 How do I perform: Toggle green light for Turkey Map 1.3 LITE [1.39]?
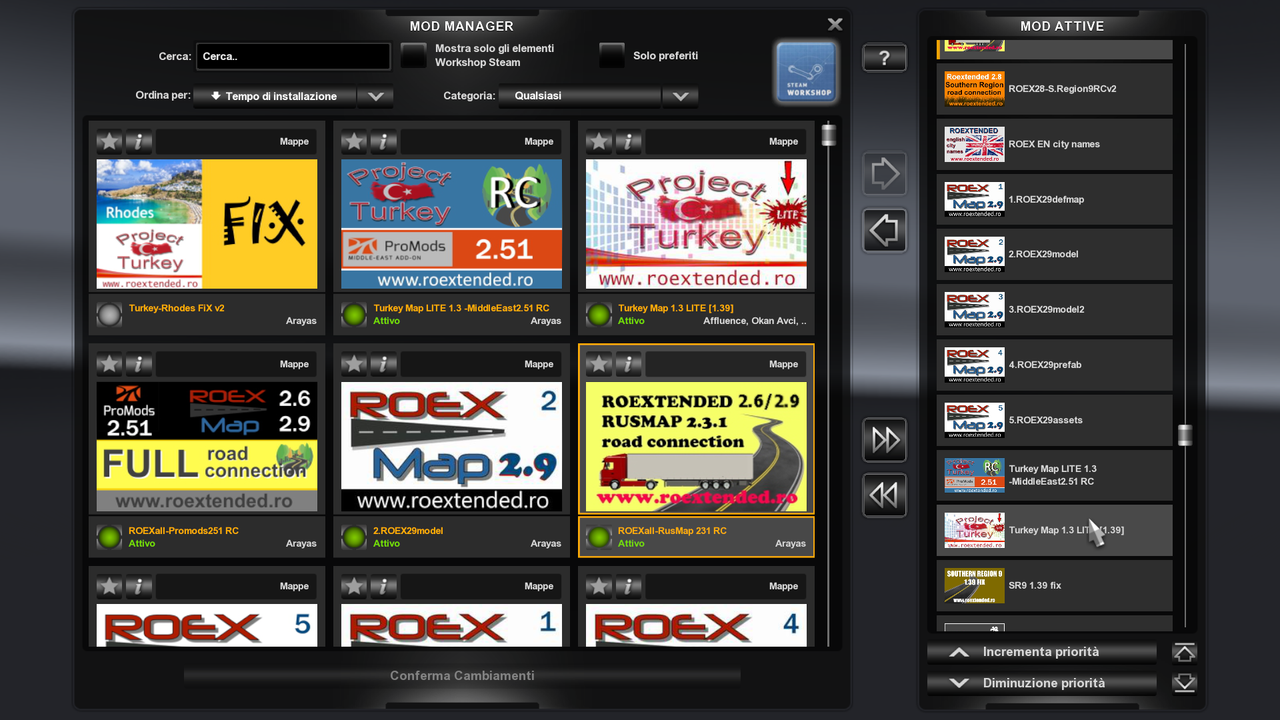(x=599, y=315)
